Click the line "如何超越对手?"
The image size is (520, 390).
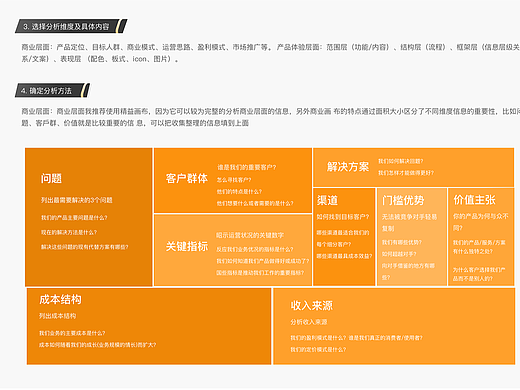pyautogui.click(x=399, y=254)
